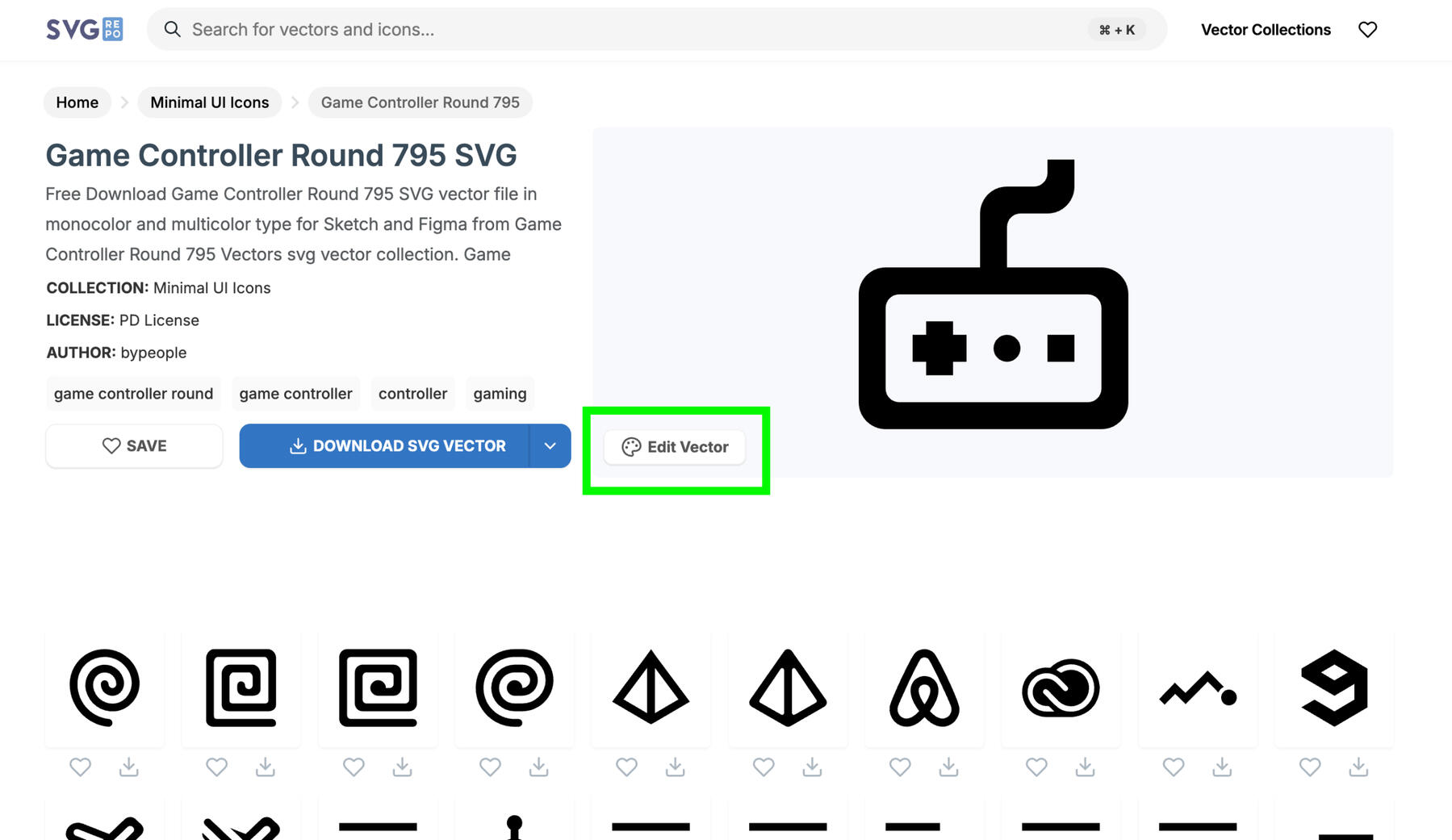1452x840 pixels.
Task: Download the Airbnb logo icon
Action: [x=948, y=767]
